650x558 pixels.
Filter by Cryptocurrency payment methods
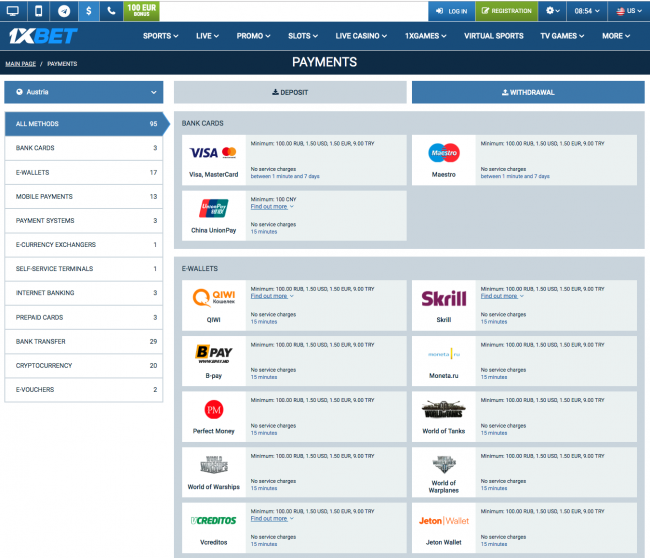(83, 366)
